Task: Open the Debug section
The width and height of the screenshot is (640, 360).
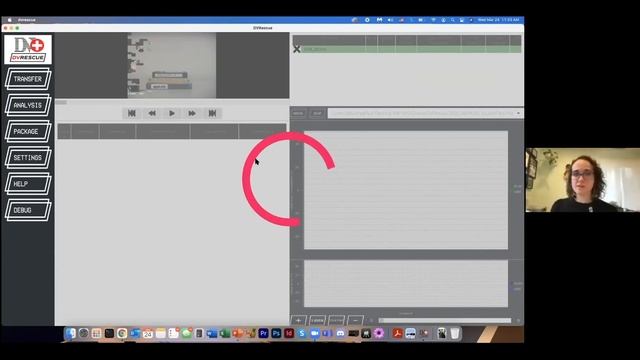Action: 28,210
